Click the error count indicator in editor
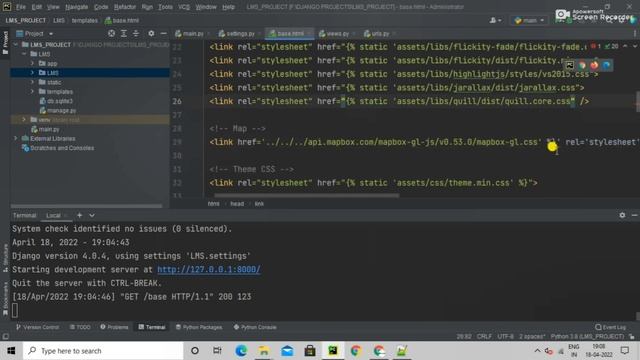640x360 pixels. click(596, 47)
